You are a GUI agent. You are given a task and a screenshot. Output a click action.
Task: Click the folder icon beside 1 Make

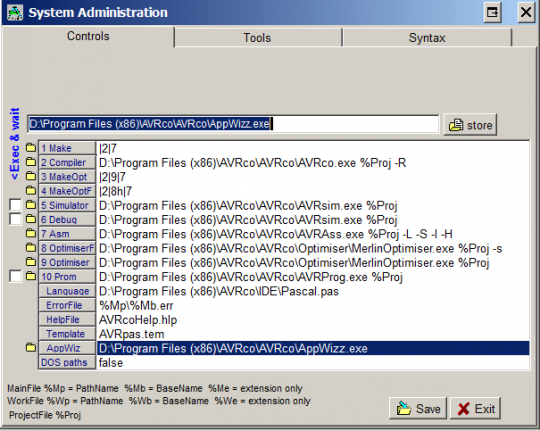click(x=31, y=148)
